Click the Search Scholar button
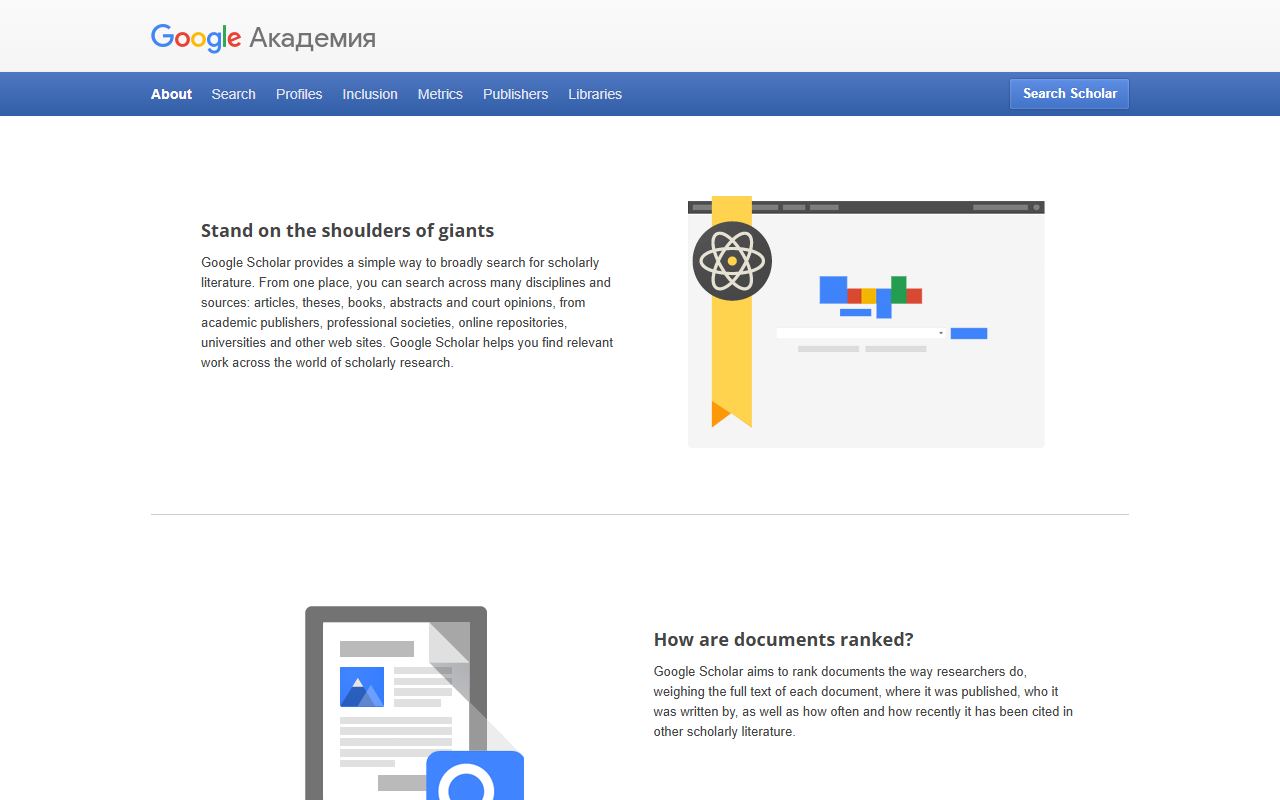This screenshot has height=800, width=1280. pos(1069,93)
